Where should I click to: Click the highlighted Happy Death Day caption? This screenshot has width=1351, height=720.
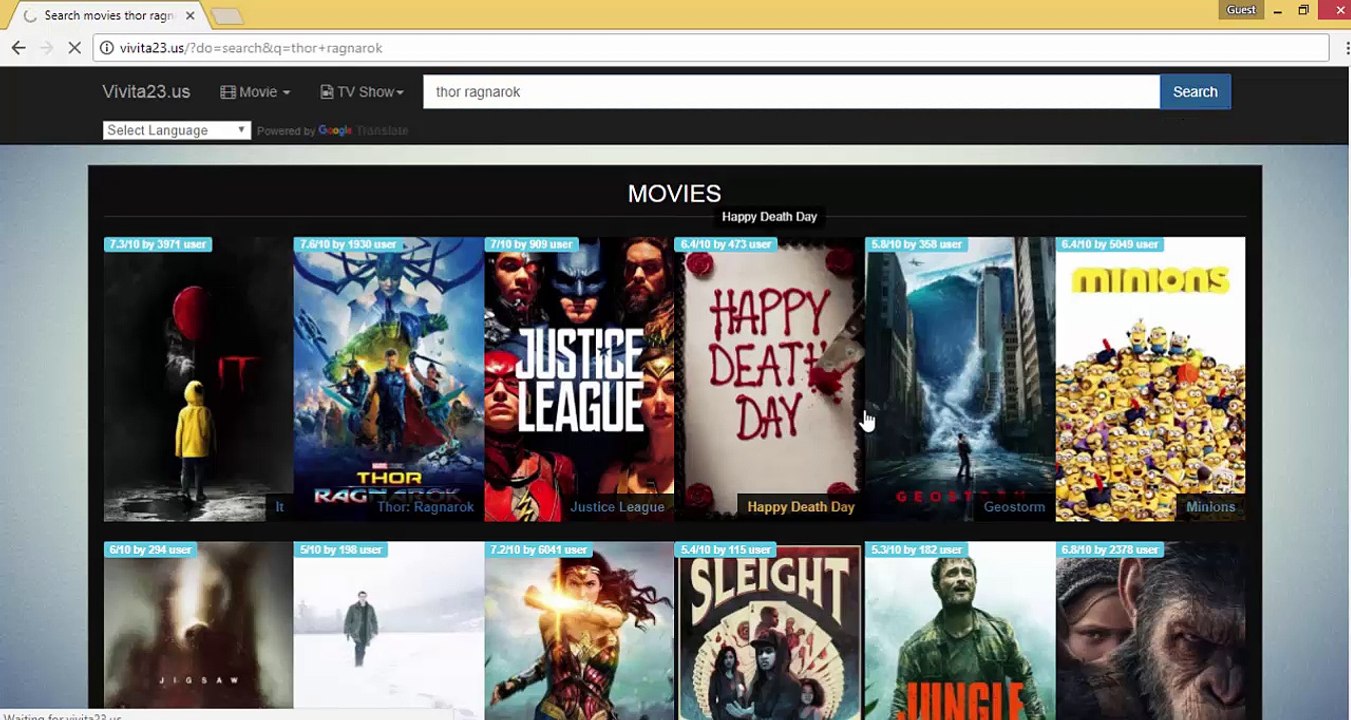click(801, 507)
